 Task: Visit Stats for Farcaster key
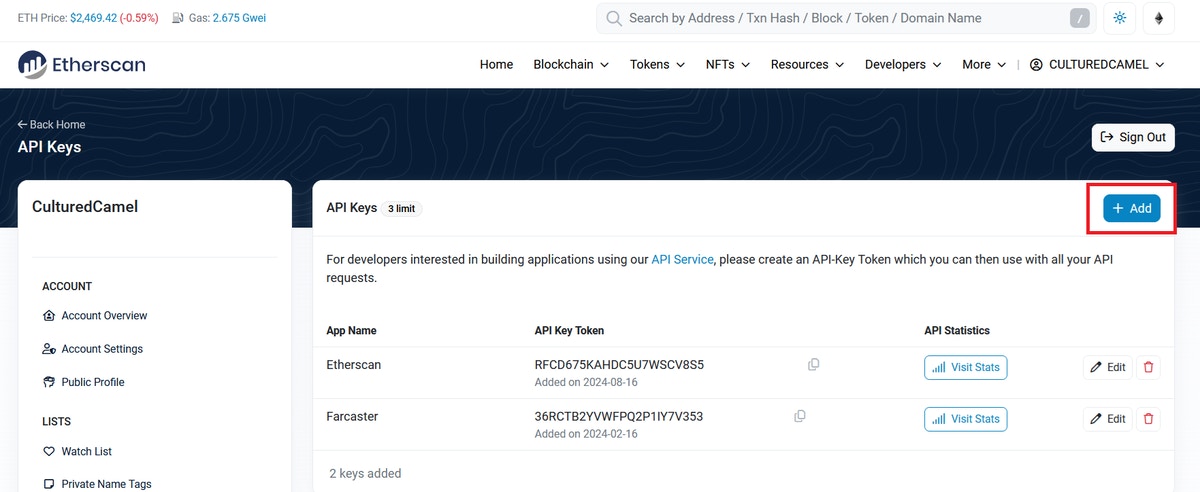click(x=966, y=419)
